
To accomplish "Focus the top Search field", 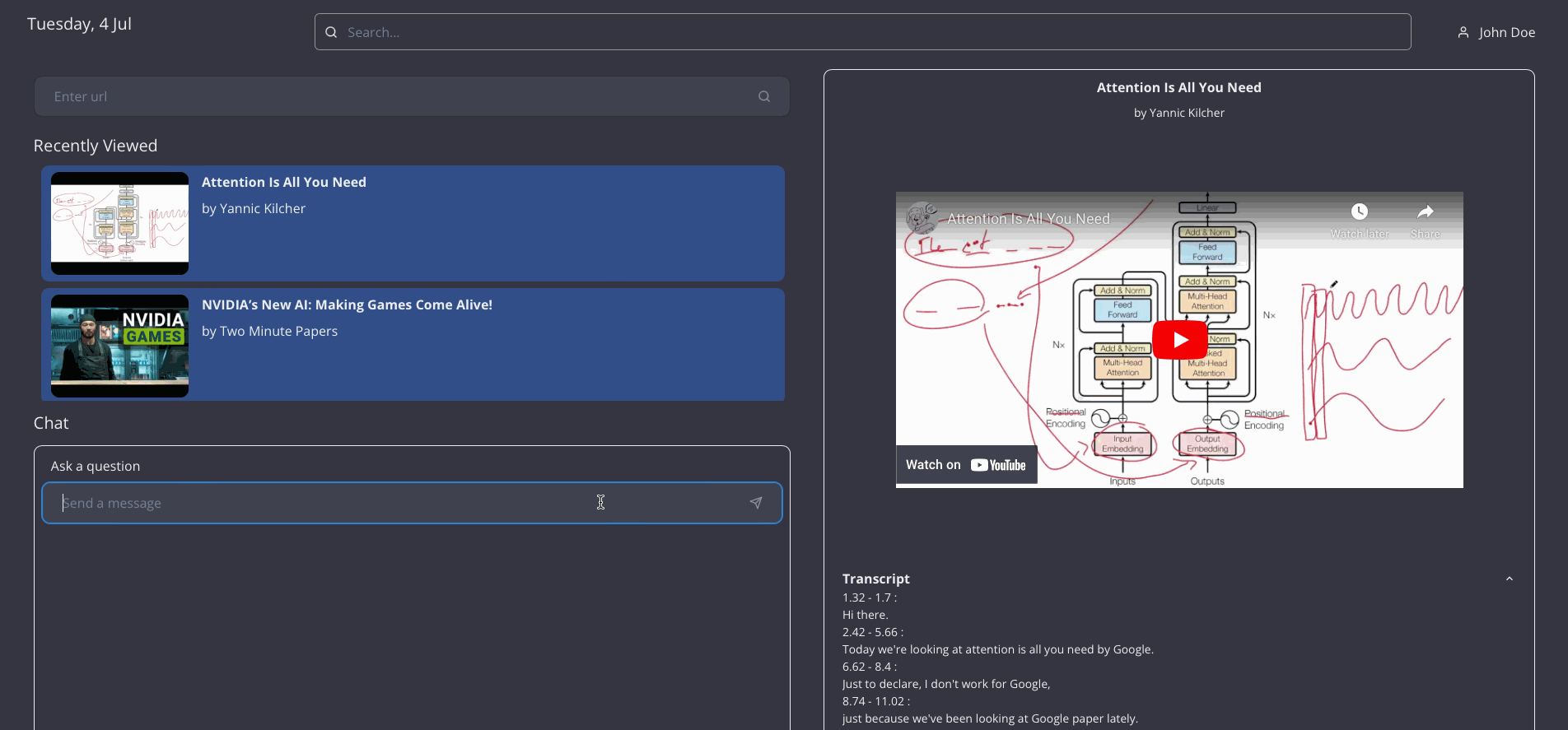I will (x=862, y=32).
